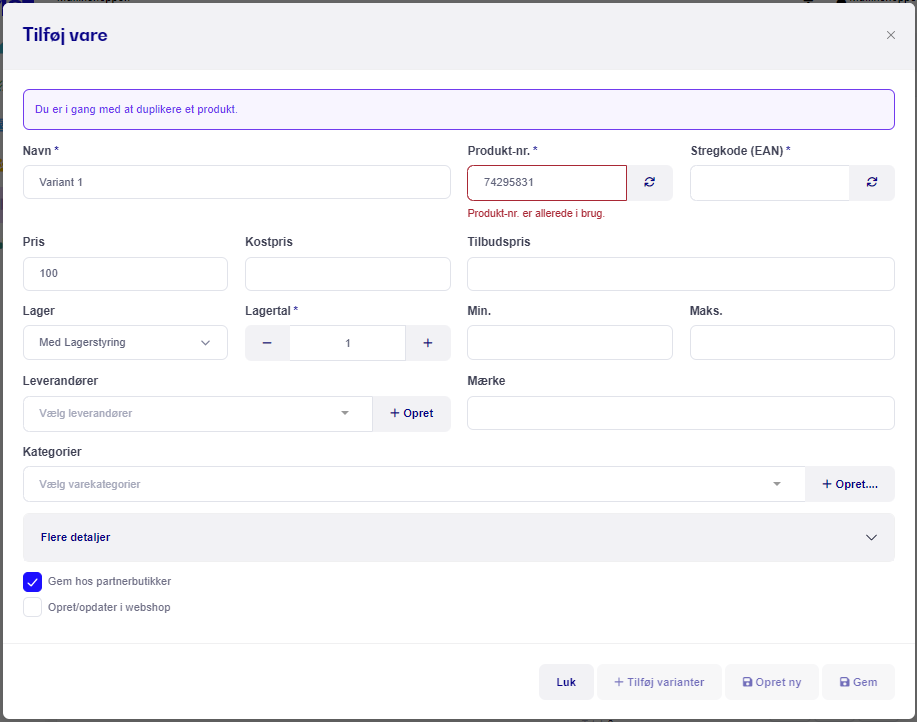The image size is (917, 722).
Task: Save the product with Gem button
Action: (859, 682)
